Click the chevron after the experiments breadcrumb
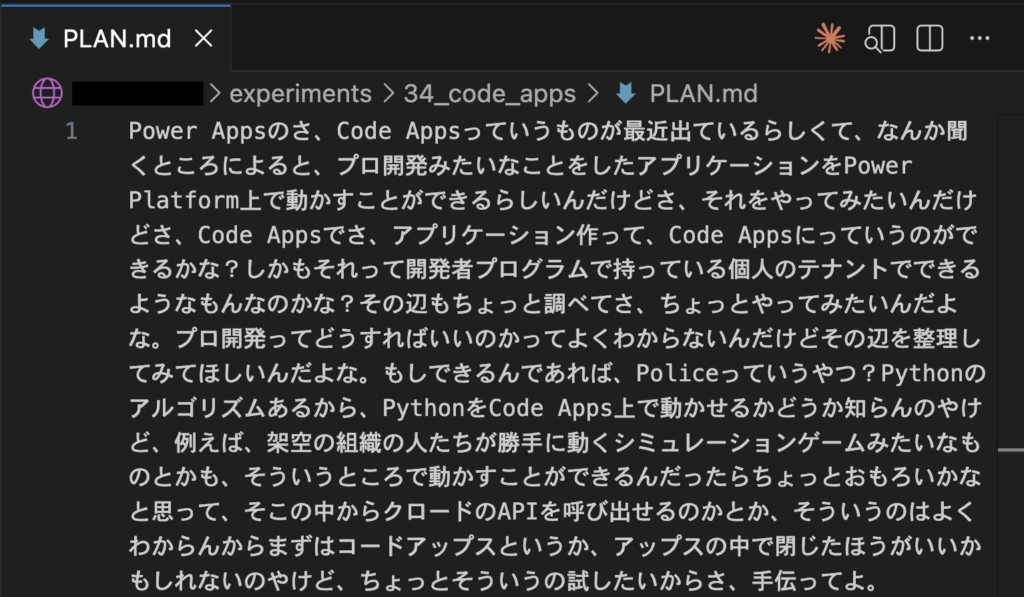Screen dimensions: 1024x597 [387, 94]
